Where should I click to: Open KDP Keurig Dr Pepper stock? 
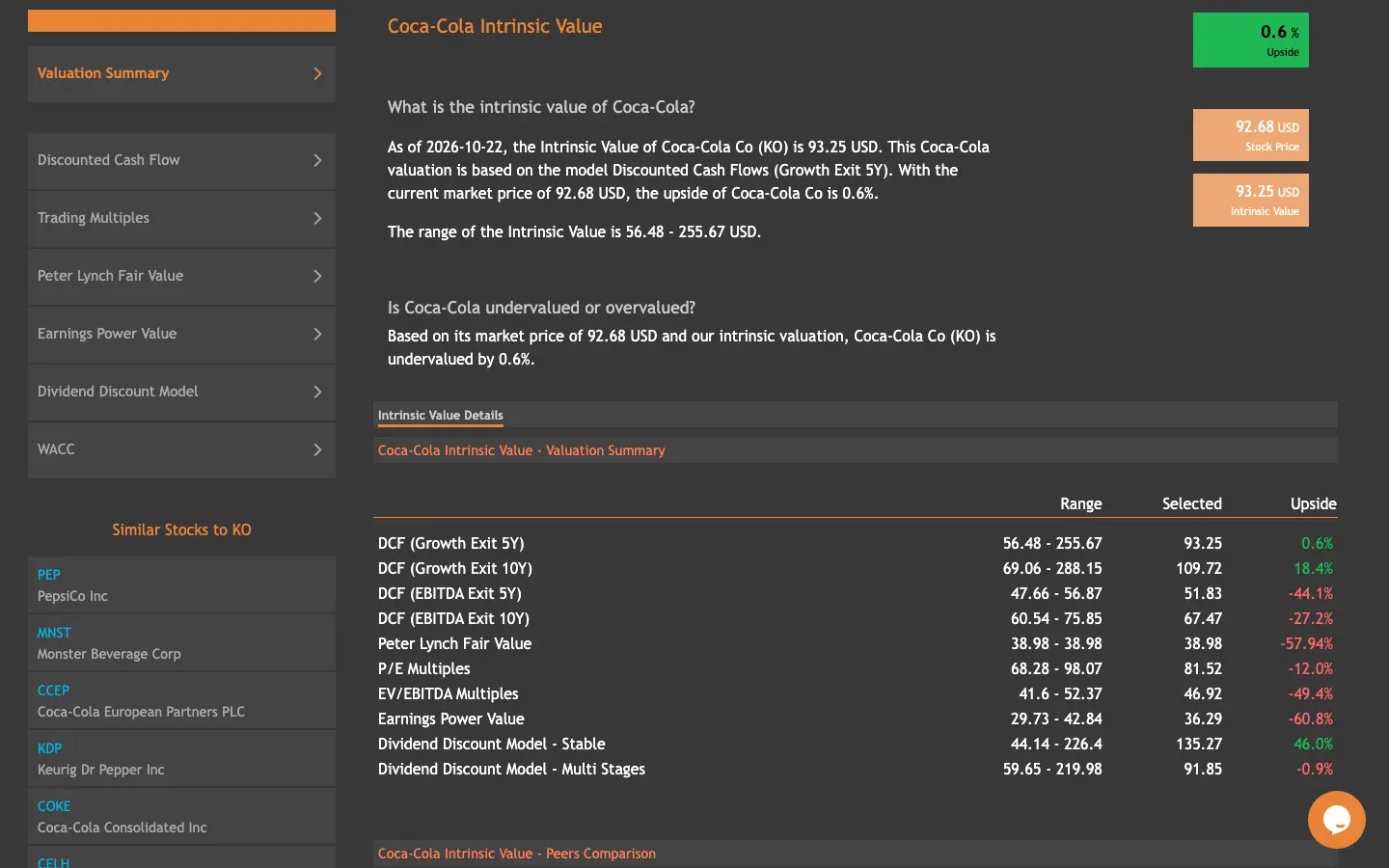(x=181, y=758)
